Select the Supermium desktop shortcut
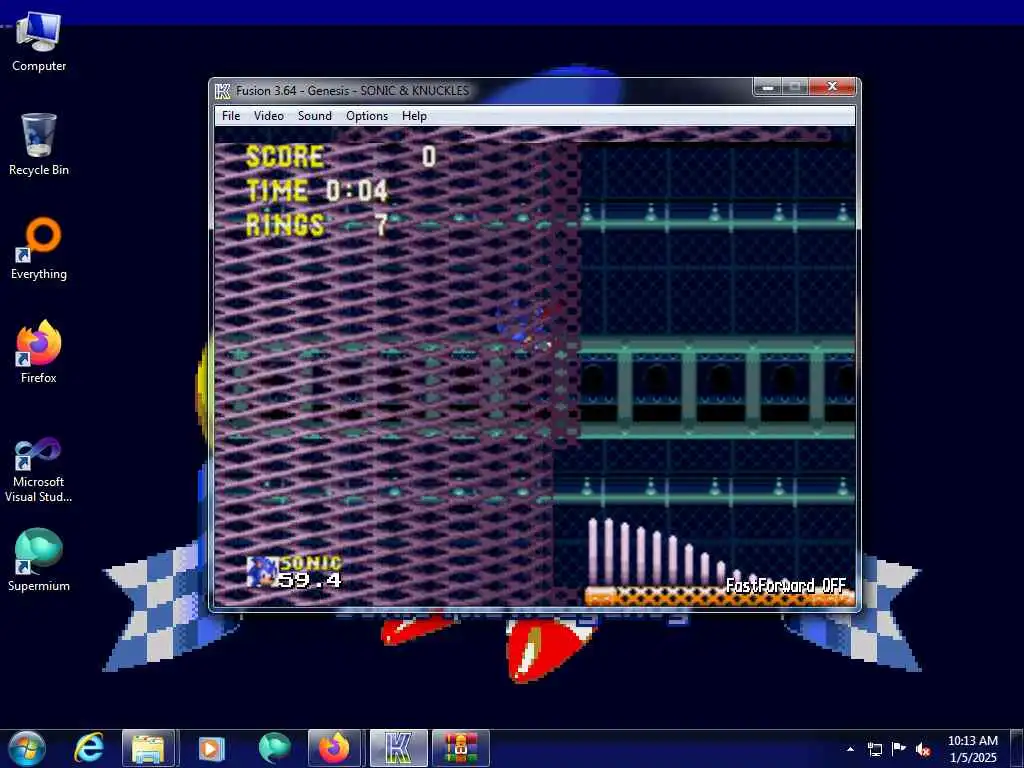This screenshot has width=1024, height=768. [x=39, y=560]
